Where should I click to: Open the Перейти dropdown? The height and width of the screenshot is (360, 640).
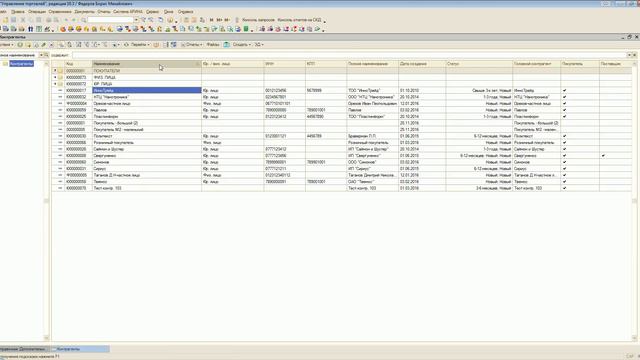[x=140, y=44]
